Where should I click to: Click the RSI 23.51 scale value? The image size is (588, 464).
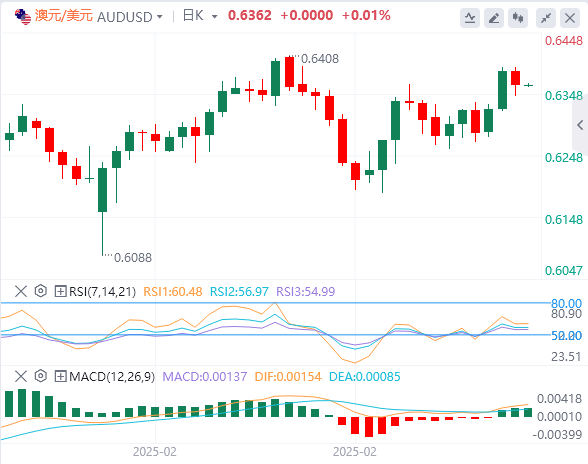tap(566, 356)
